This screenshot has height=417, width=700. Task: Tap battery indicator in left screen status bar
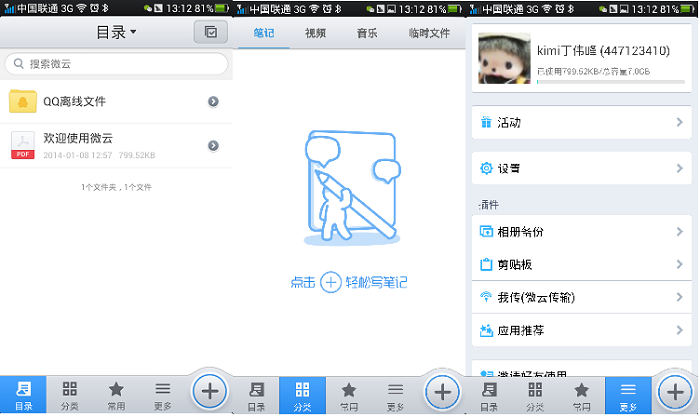click(221, 8)
